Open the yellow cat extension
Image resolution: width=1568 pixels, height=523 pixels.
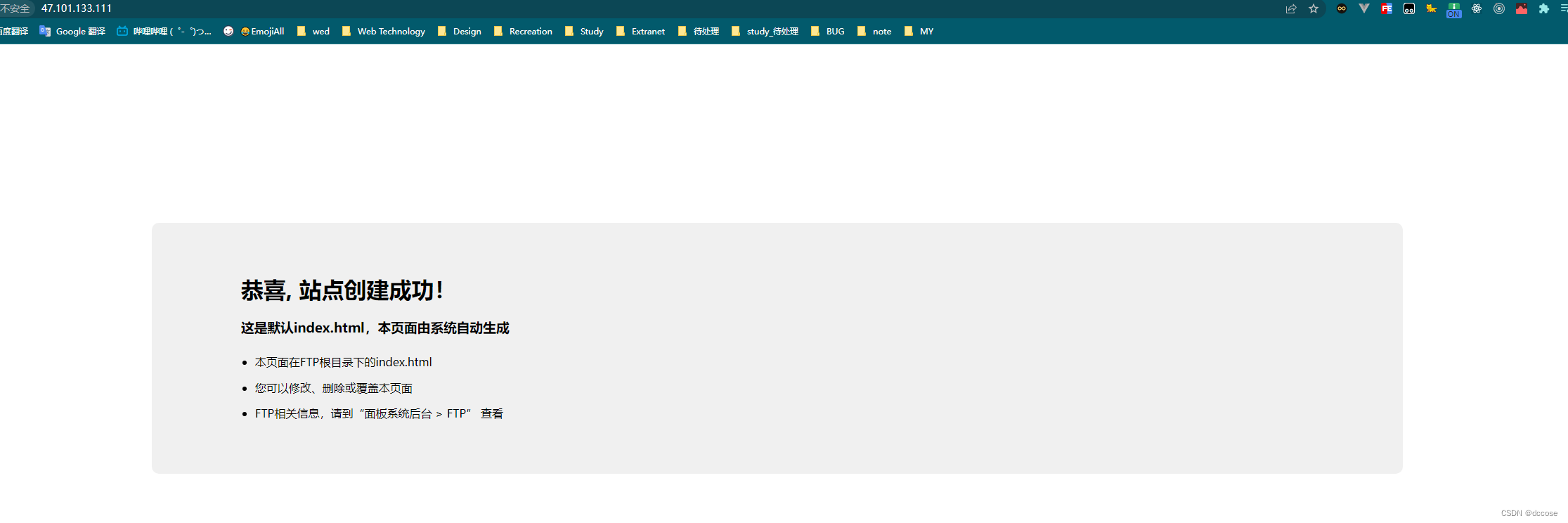(x=1432, y=8)
